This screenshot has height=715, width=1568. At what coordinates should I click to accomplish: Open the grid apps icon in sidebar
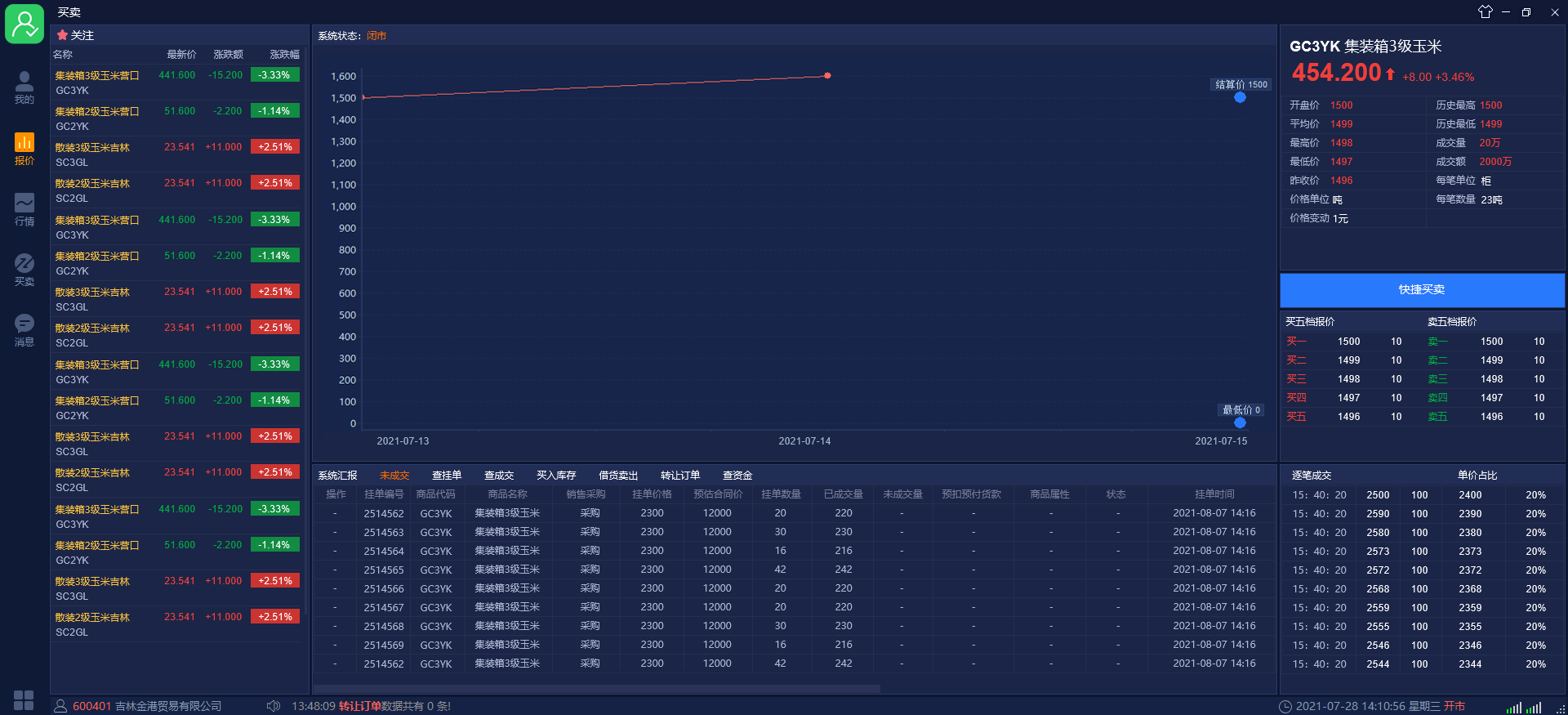(x=24, y=700)
